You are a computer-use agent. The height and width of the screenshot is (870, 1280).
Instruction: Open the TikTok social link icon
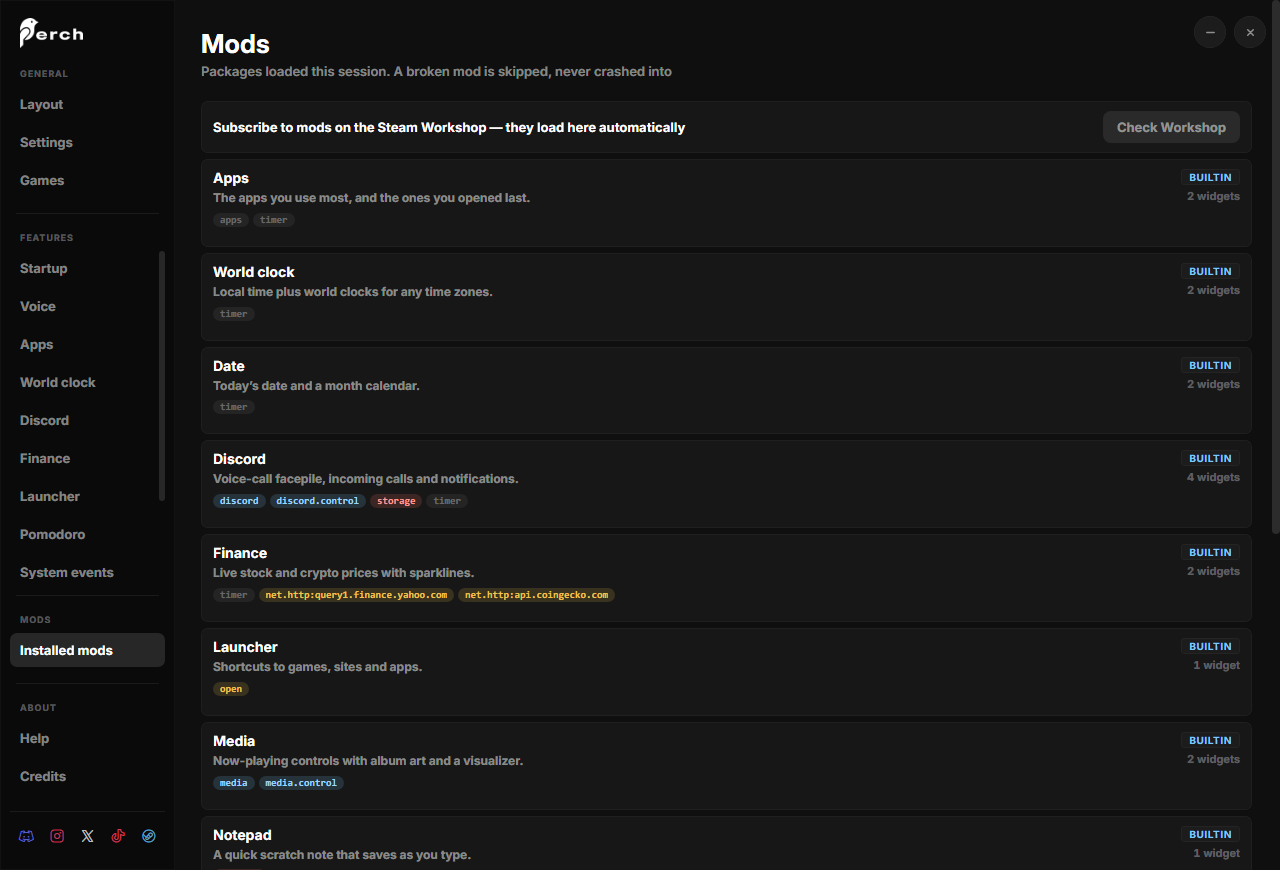click(118, 836)
